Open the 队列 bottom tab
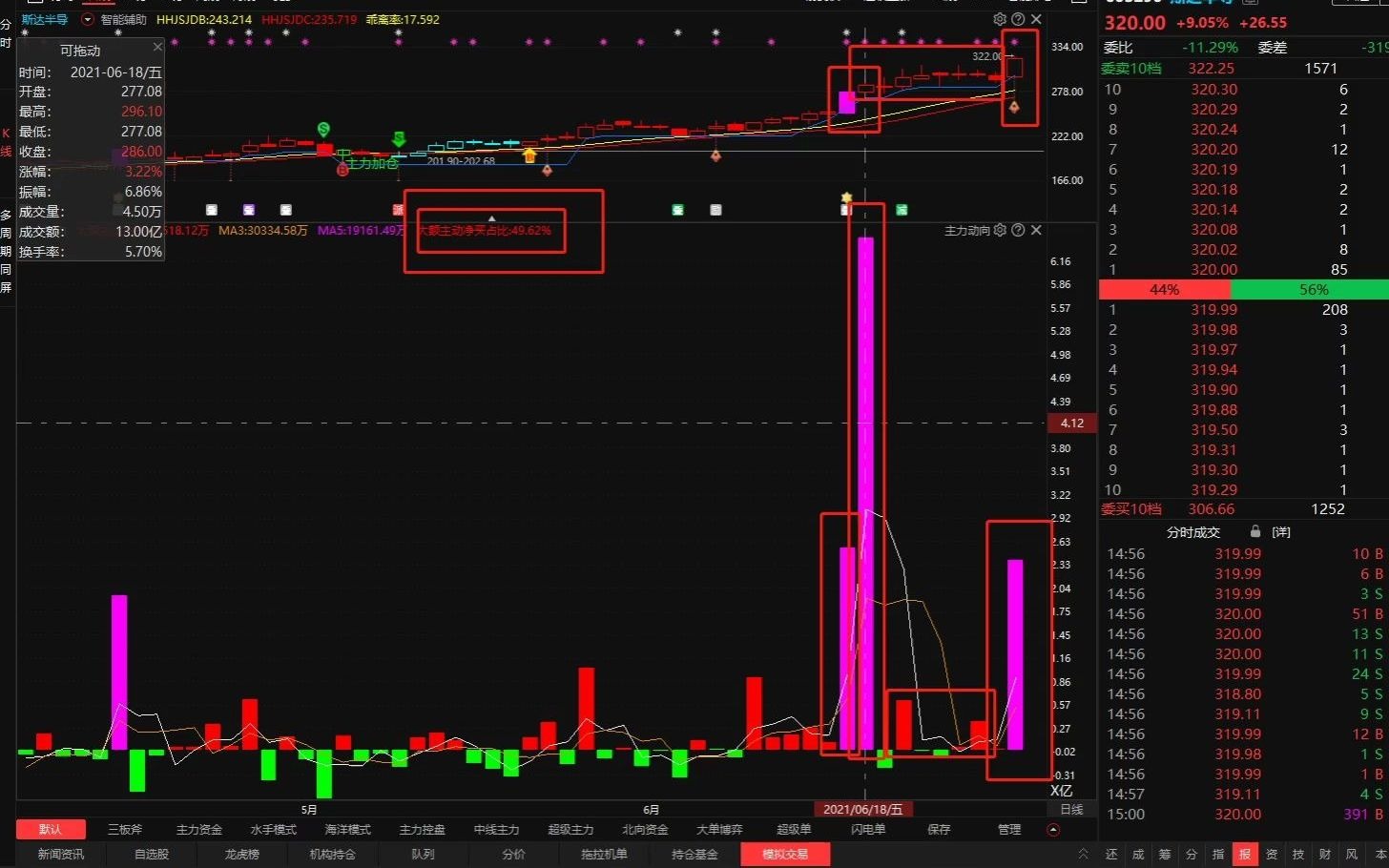This screenshot has height=868, width=1389. tap(423, 854)
